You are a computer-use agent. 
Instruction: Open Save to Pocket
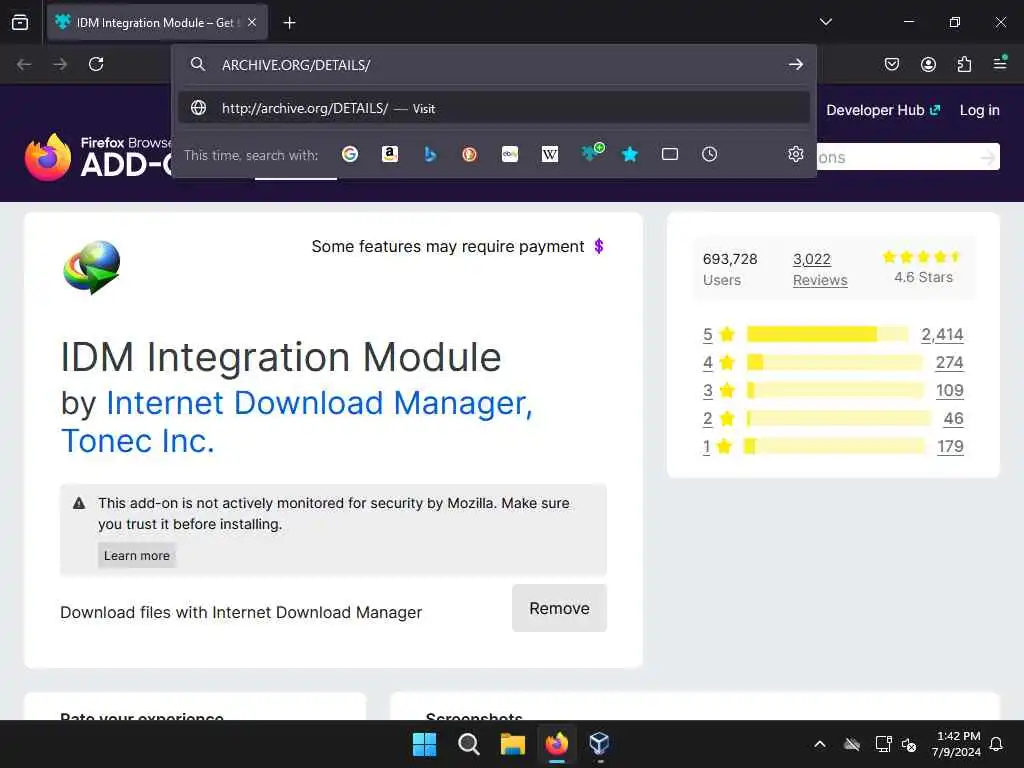pyautogui.click(x=892, y=64)
